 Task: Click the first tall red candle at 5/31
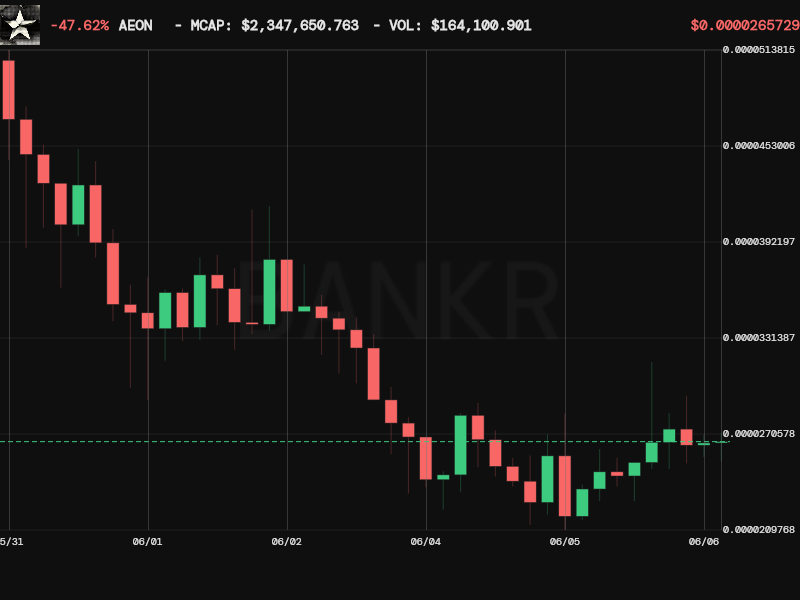pyautogui.click(x=9, y=90)
